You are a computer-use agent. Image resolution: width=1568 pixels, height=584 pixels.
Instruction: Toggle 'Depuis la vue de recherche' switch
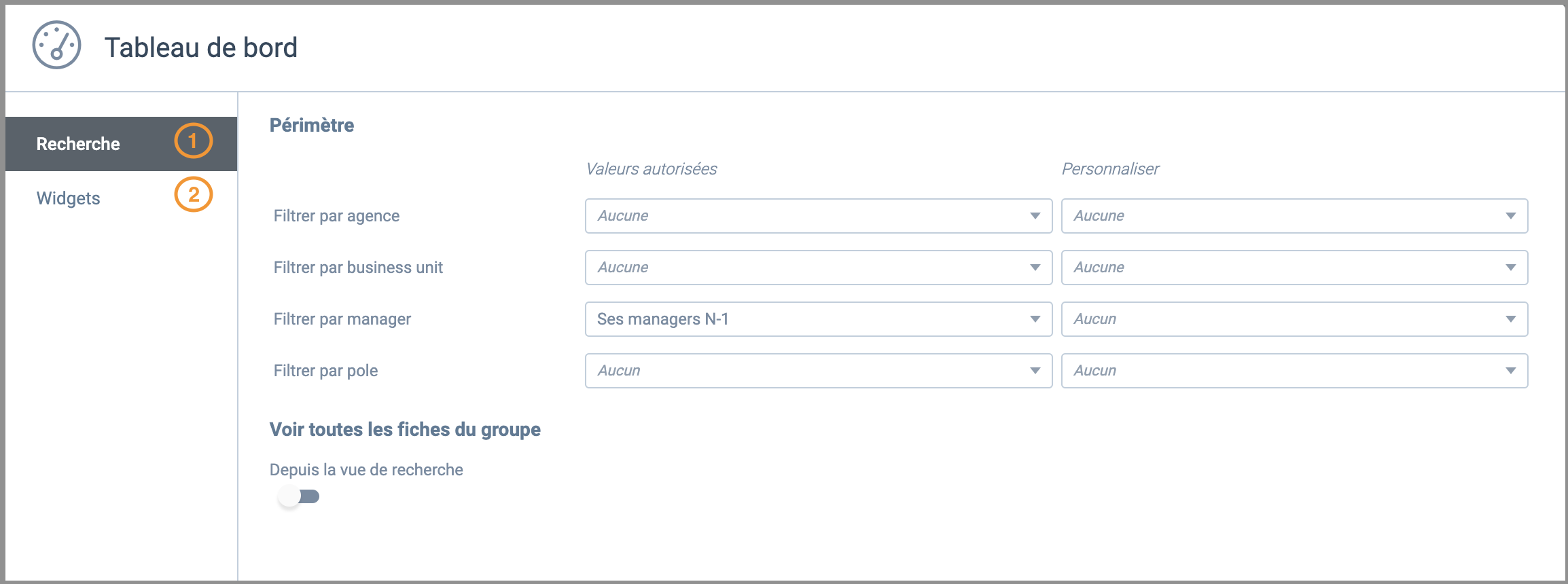[299, 496]
